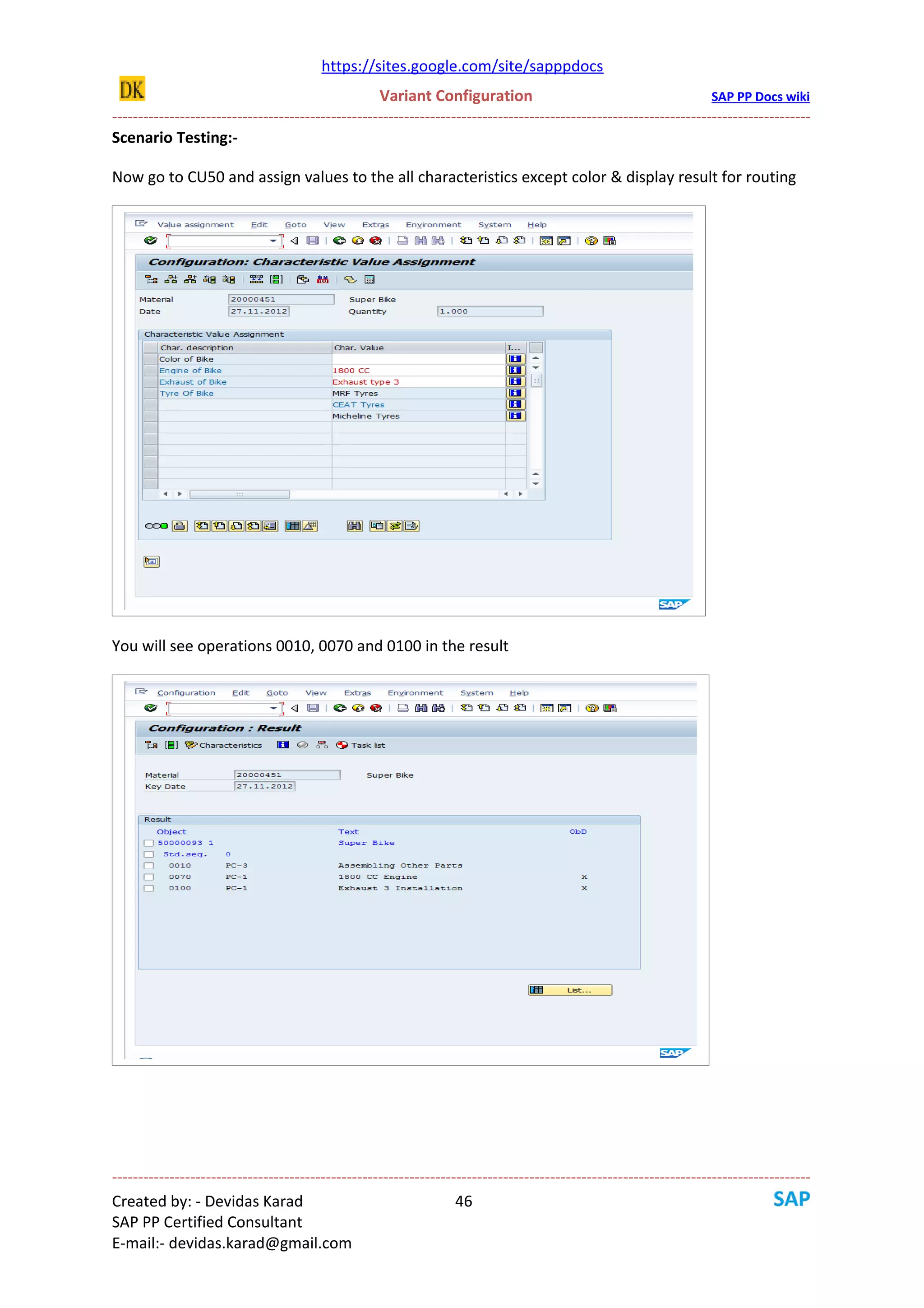Click red Cancel icon in Configuration Result window
Image resolution: width=924 pixels, height=1308 pixels.
[x=376, y=708]
